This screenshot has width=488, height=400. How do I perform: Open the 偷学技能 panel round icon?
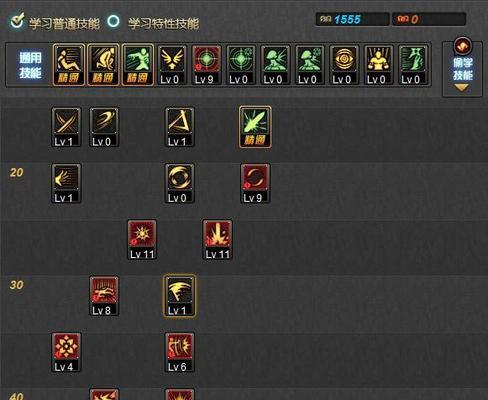pyautogui.click(x=463, y=46)
